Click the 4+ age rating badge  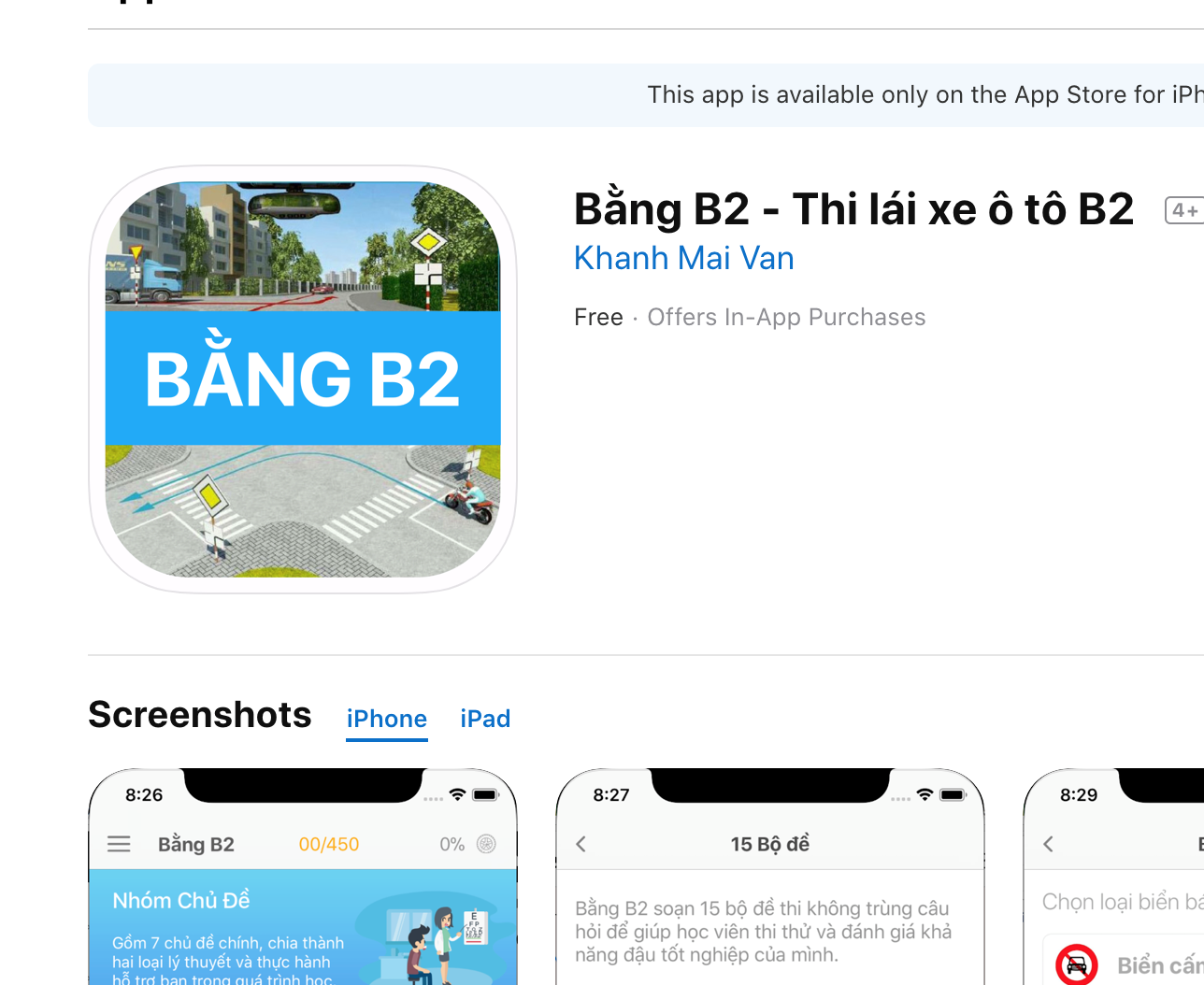point(1184,211)
